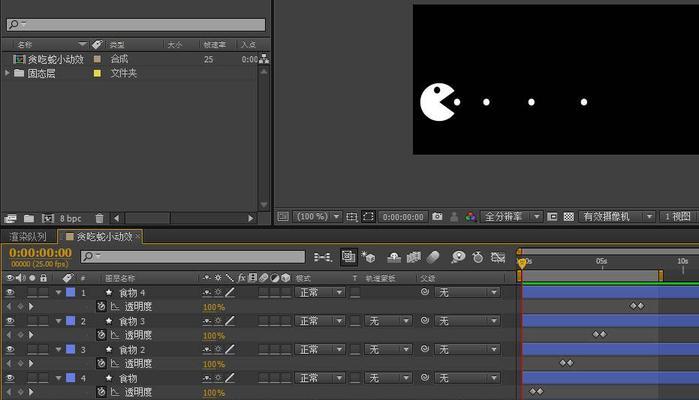699x400 pixels.
Task: Open parent 无 dropdown for 食物 2
Action: [467, 350]
